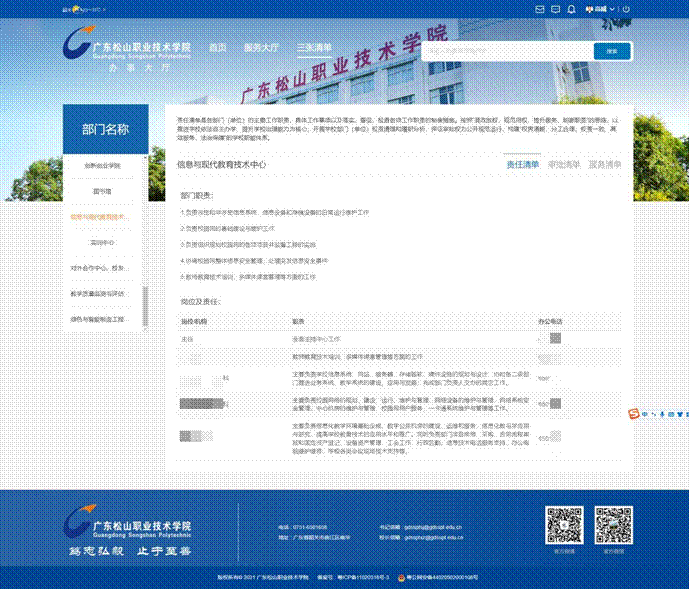
Task: Click the police badge icon in footer
Action: tap(401, 577)
